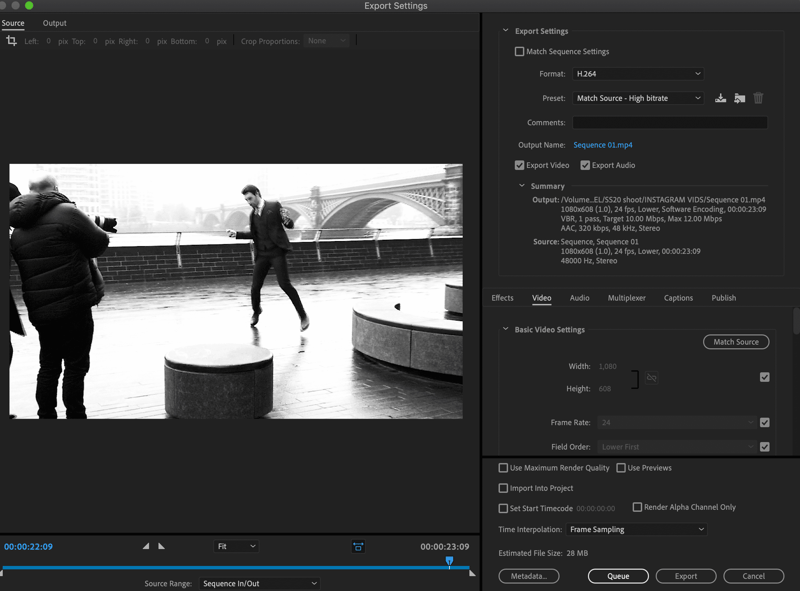
Task: Click the Save Preset icon
Action: [x=721, y=98]
